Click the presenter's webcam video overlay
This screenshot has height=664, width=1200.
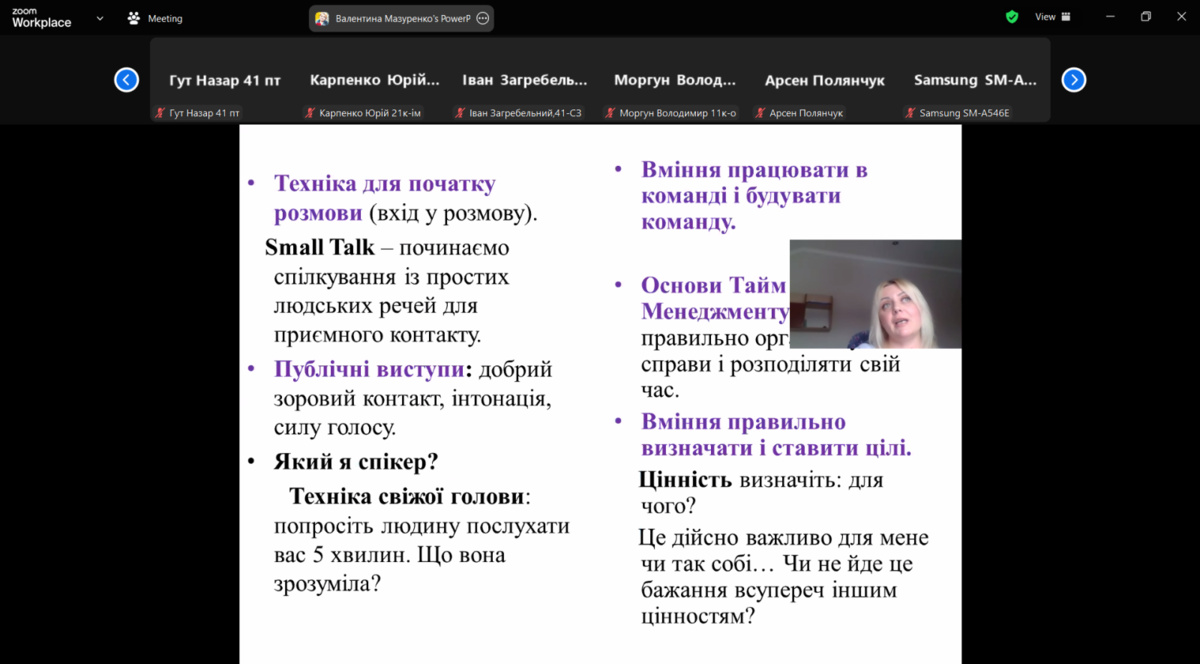pyautogui.click(x=875, y=294)
